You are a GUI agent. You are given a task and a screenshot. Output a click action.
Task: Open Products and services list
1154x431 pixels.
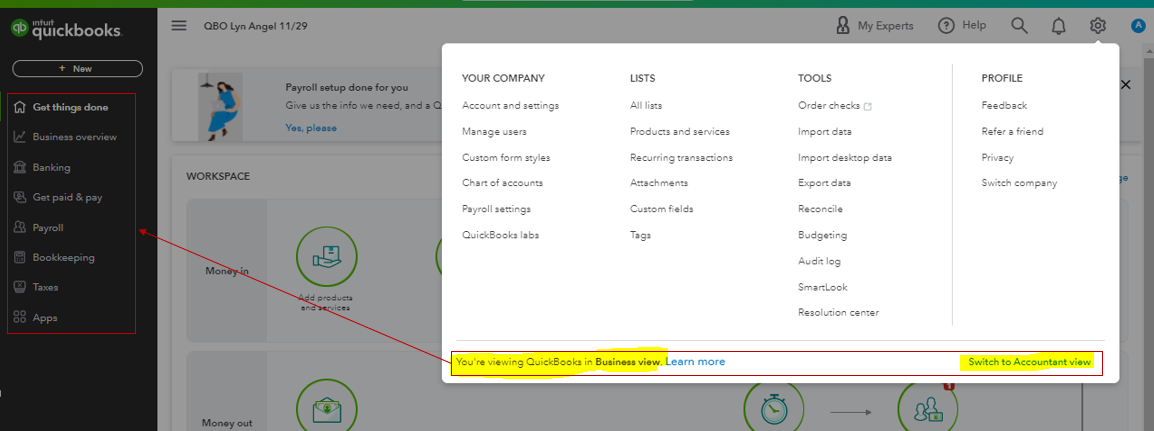[680, 132]
